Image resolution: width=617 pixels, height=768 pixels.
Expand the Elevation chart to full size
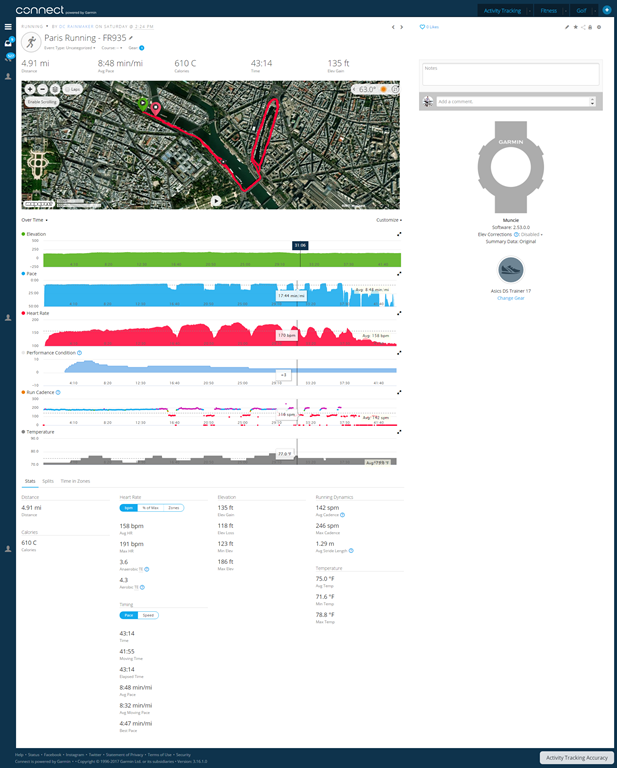[399, 235]
